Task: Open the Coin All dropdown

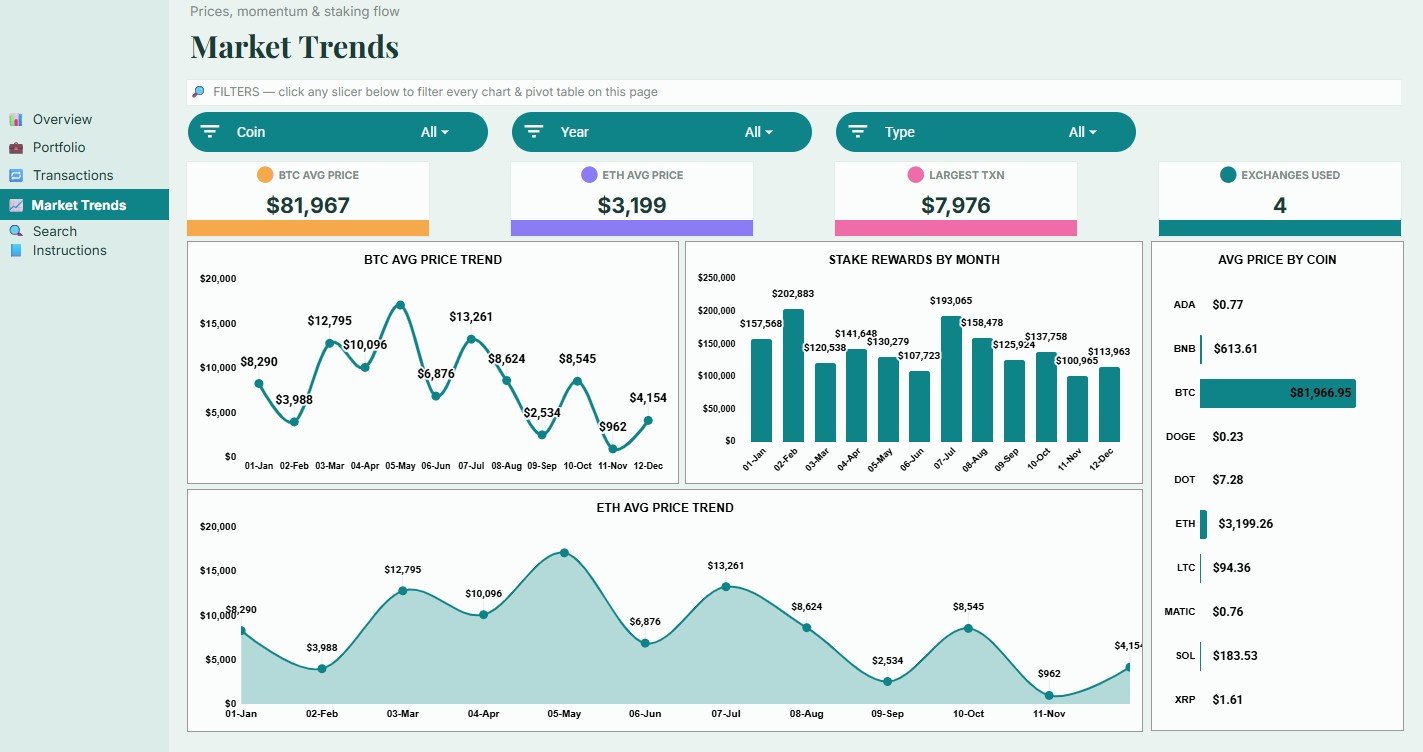Action: click(435, 132)
